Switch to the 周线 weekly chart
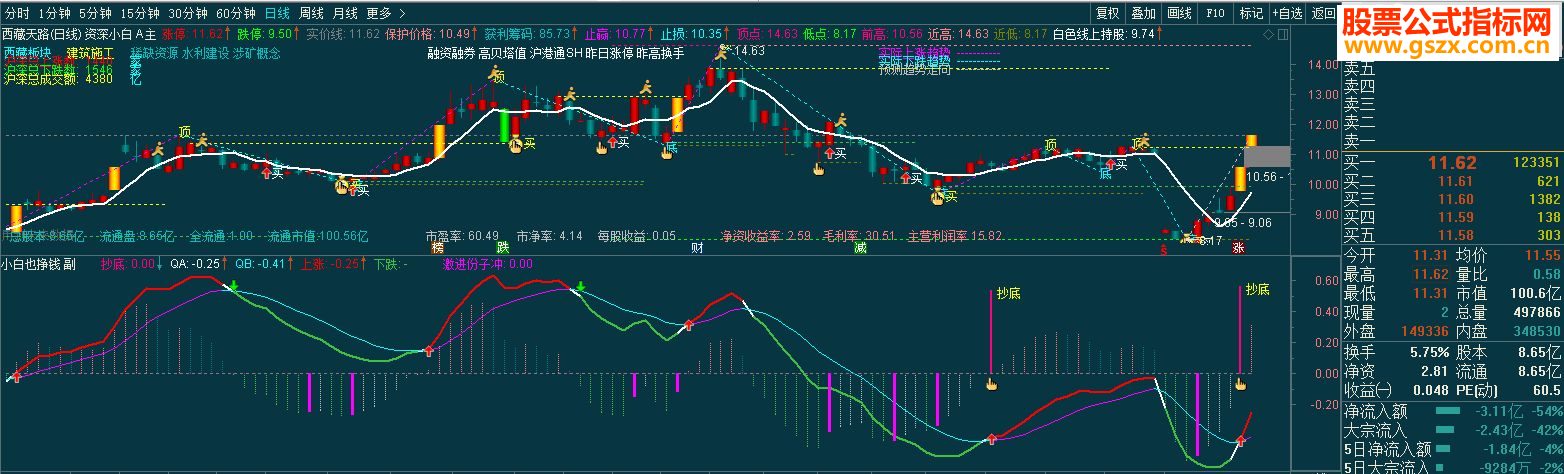1564x474 pixels. 311,13
